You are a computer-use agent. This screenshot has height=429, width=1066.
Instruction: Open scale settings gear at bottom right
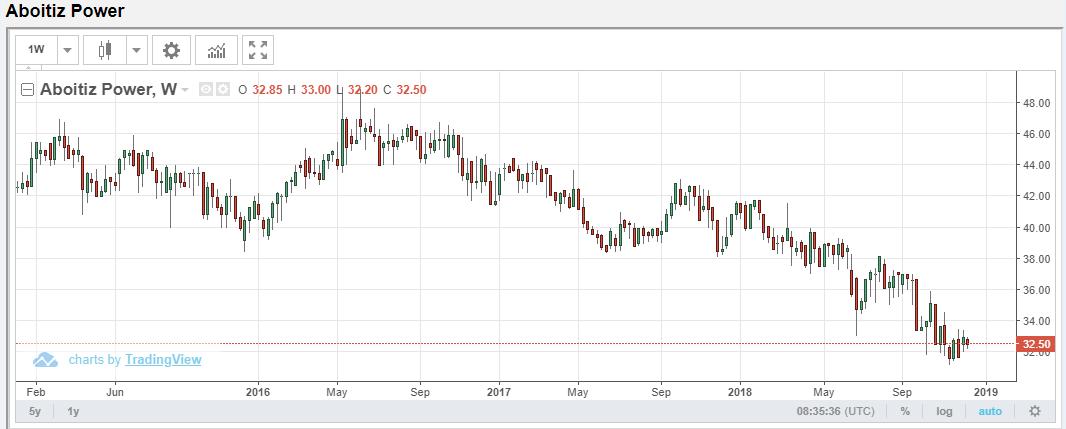point(1034,411)
